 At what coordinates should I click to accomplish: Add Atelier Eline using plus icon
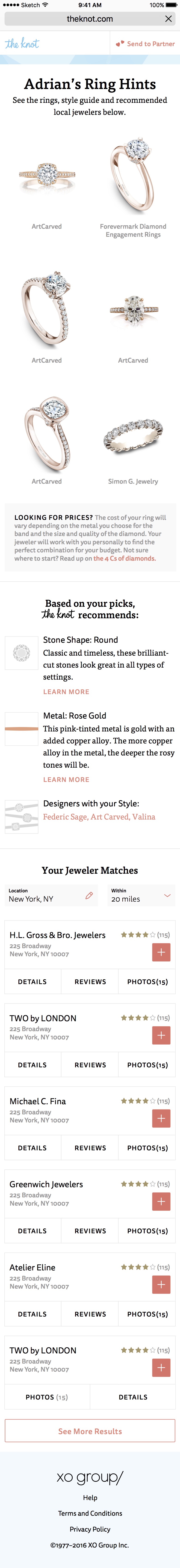tap(161, 1284)
